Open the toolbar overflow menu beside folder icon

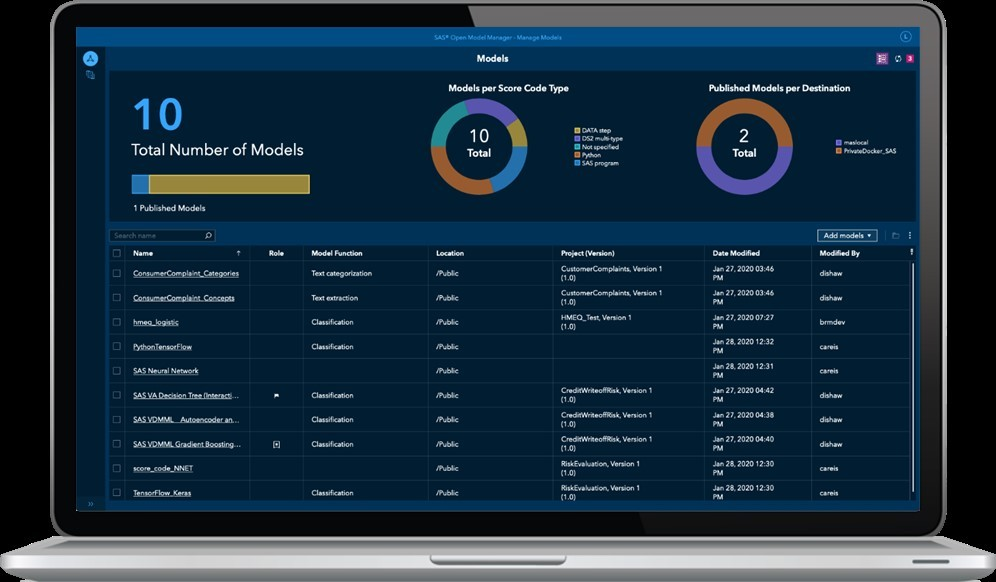pos(910,236)
